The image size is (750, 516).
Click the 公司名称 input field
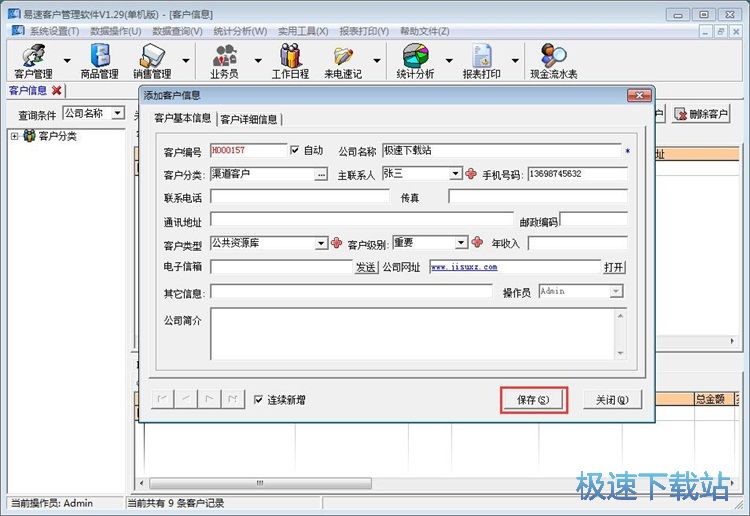pyautogui.click(x=501, y=151)
